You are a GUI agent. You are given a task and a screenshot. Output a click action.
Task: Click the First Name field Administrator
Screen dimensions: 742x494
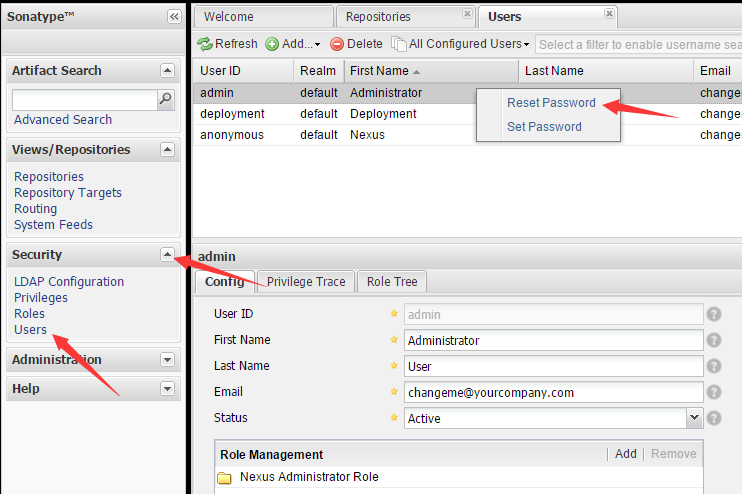(x=553, y=341)
